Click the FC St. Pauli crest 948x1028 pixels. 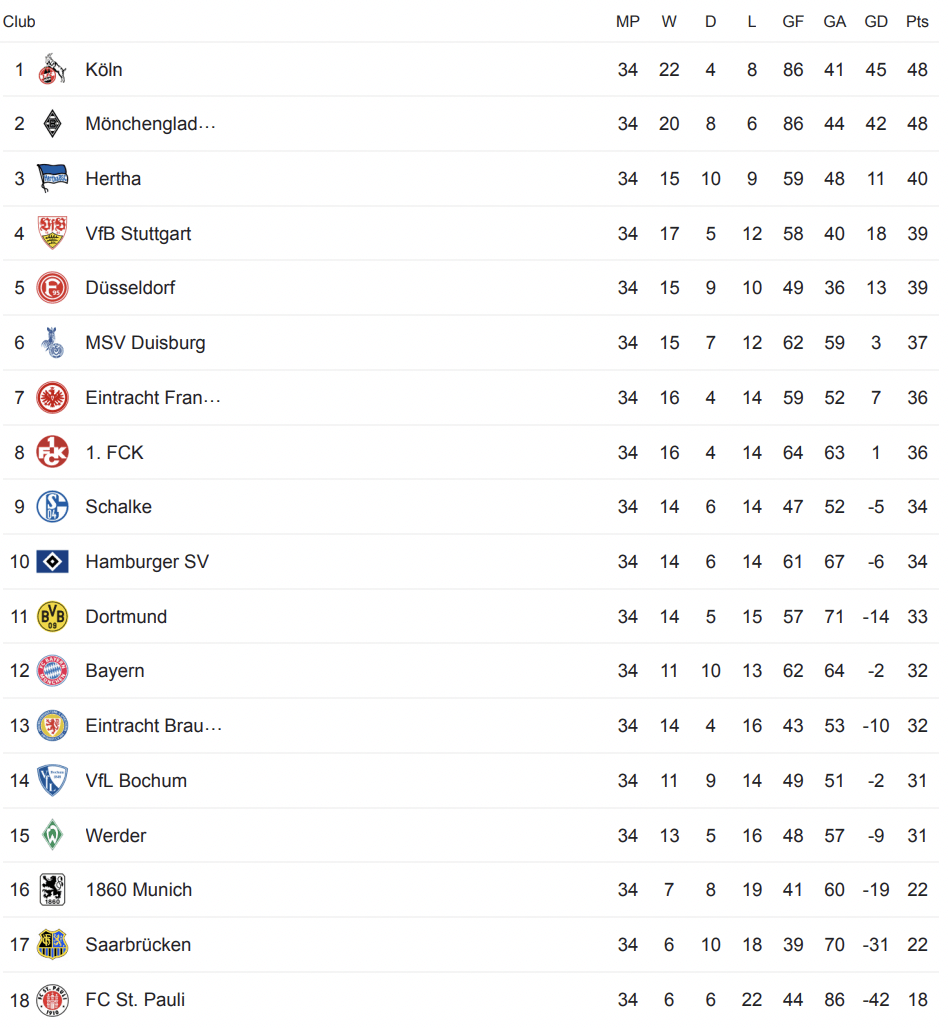52,1000
